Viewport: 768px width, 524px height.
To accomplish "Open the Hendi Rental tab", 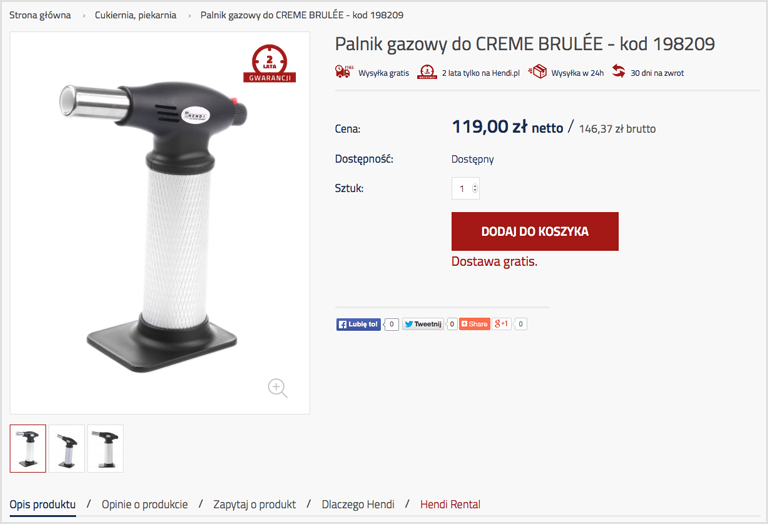I will [450, 504].
